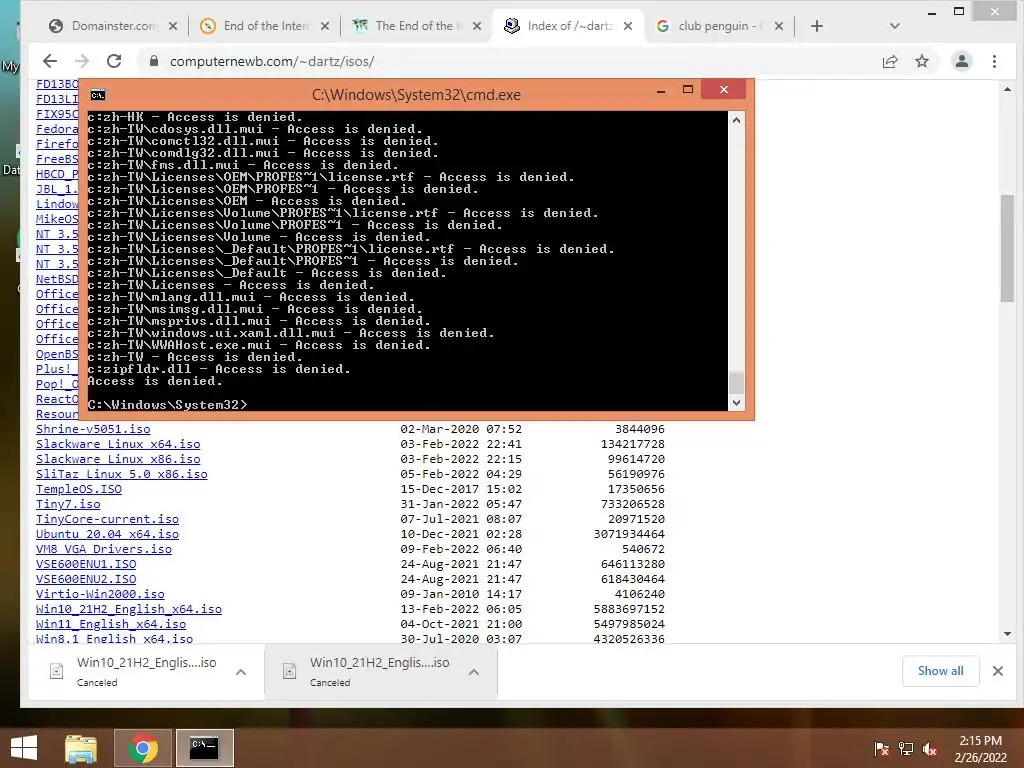Open the Slackware_Linux_x64.iso link
Screen dimensions: 1024x768
(x=118, y=444)
